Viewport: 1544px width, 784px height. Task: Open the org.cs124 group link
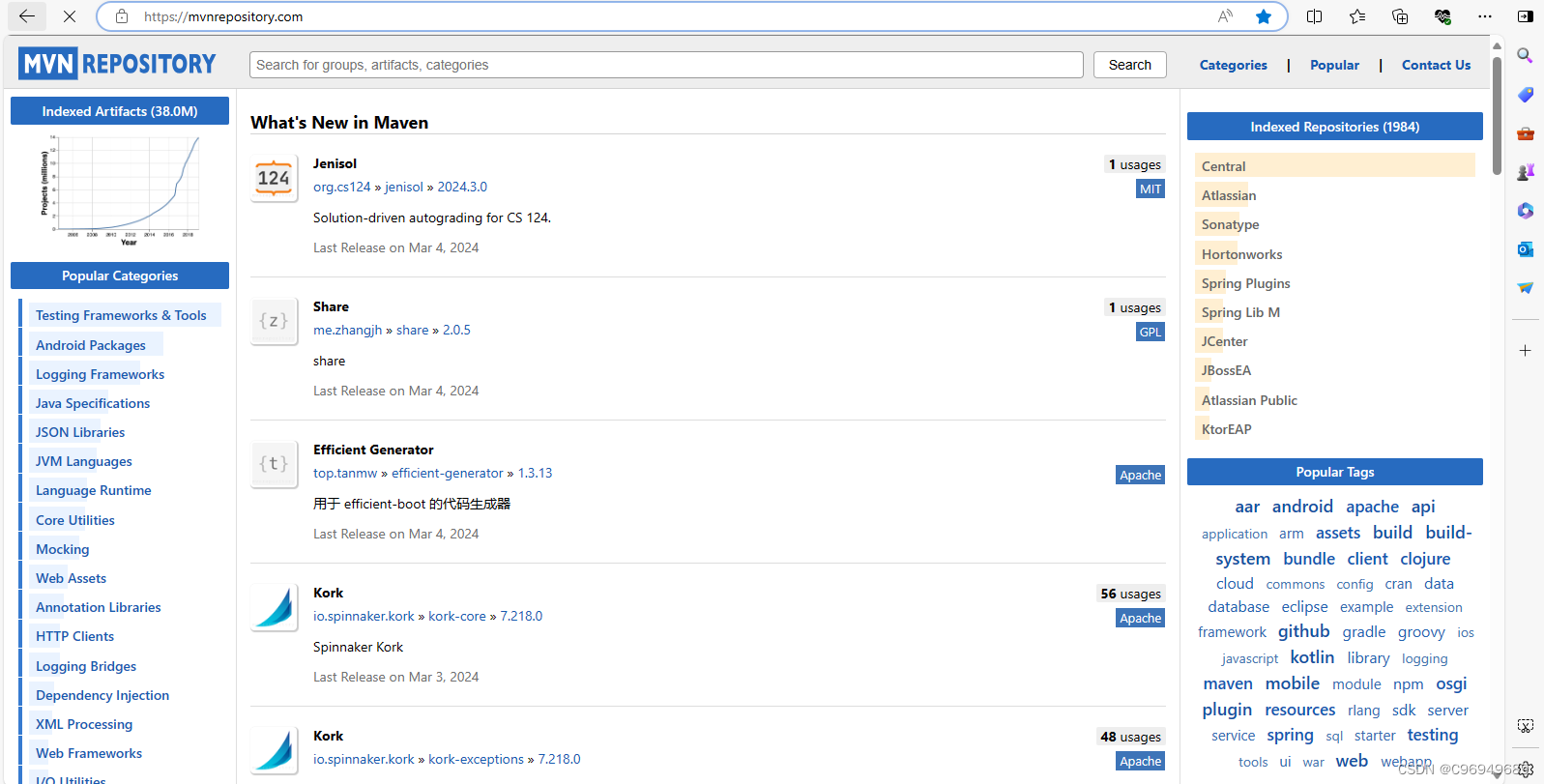[x=341, y=187]
